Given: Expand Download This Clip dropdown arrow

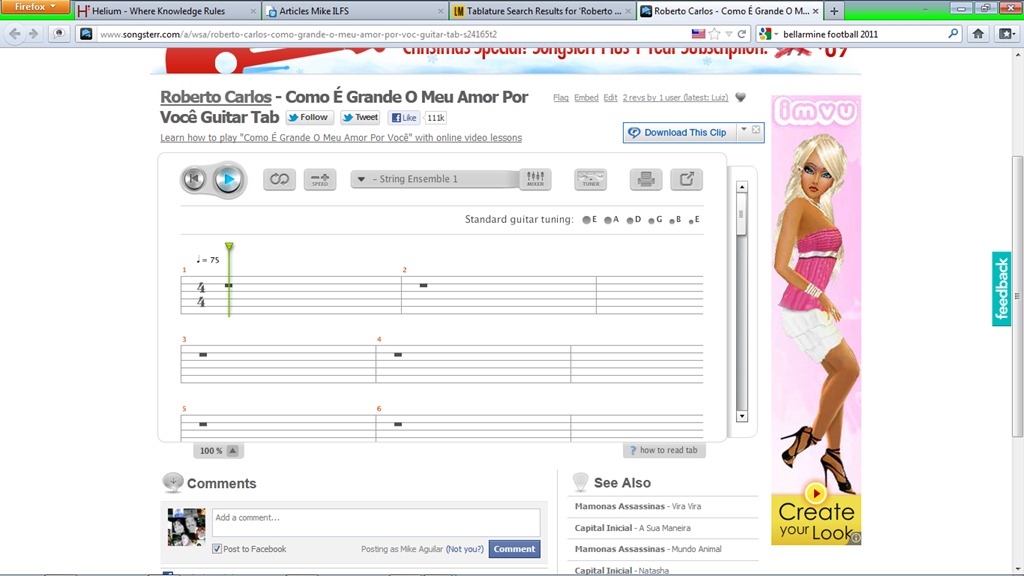Looking at the screenshot, I should (743, 130).
